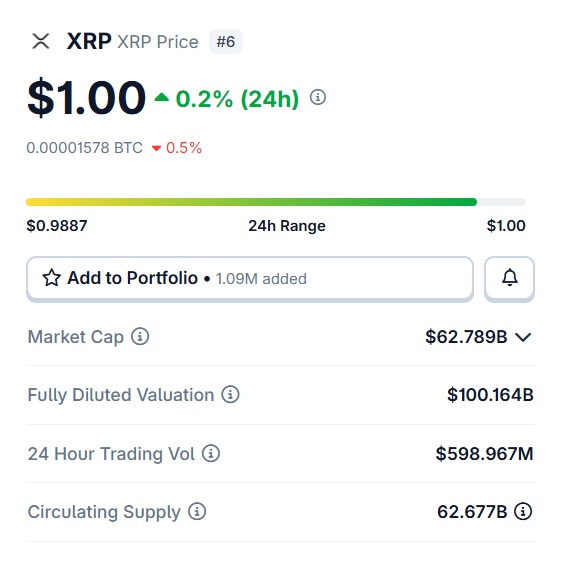Click the XRP Price title text
The height and width of the screenshot is (567, 568).
pyautogui.click(x=158, y=42)
